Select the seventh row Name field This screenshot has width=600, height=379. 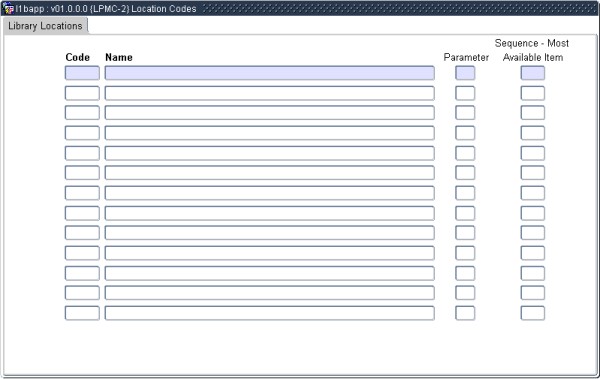270,193
